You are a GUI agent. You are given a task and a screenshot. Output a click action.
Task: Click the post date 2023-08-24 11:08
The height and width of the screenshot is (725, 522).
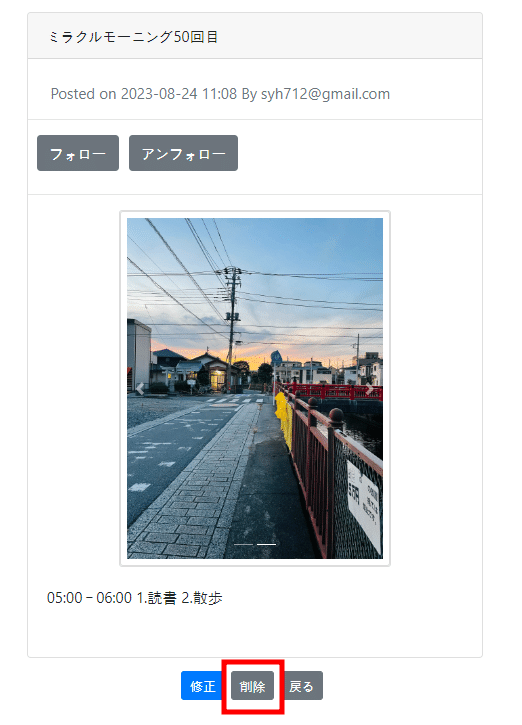(179, 94)
